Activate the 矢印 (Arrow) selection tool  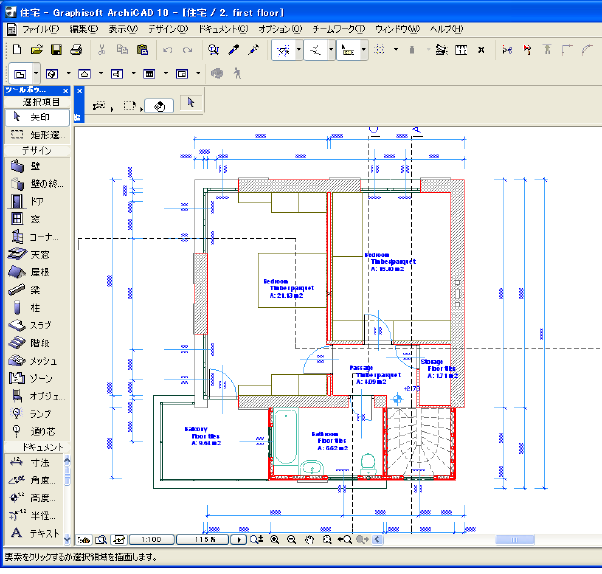coord(36,117)
